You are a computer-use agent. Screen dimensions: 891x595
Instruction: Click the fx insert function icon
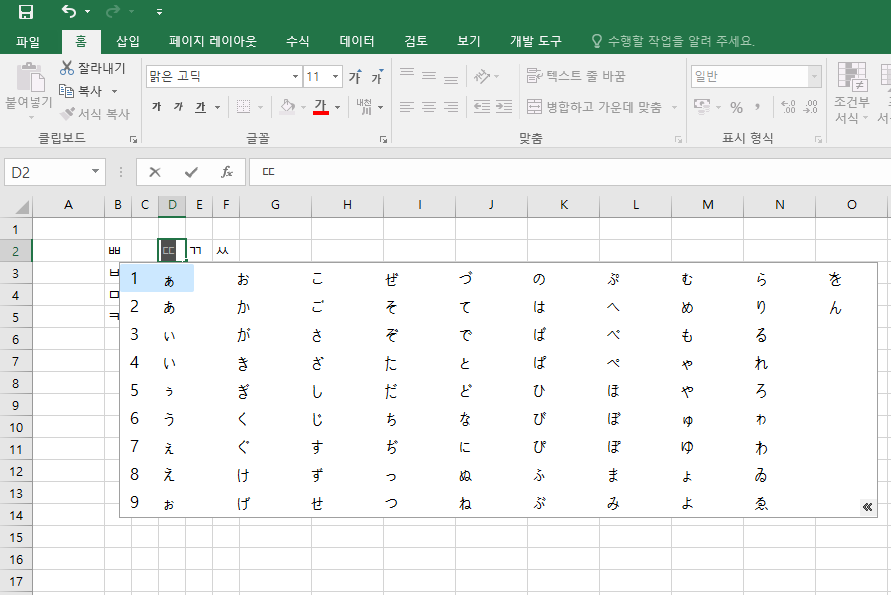tap(227, 172)
